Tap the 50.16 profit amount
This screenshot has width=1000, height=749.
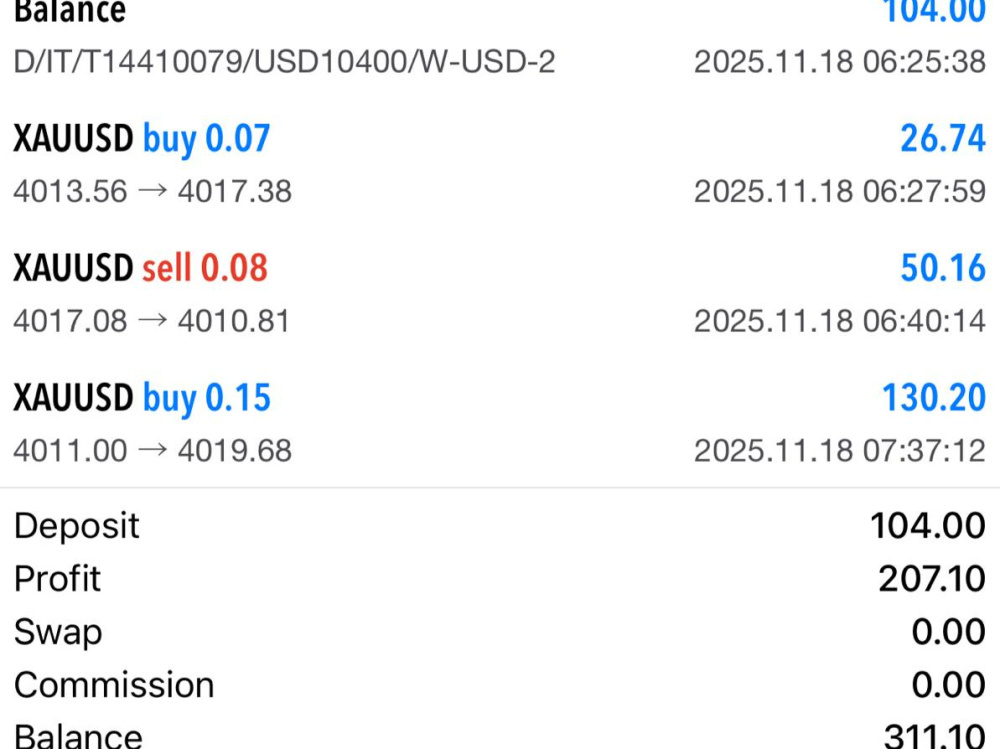[x=943, y=268]
